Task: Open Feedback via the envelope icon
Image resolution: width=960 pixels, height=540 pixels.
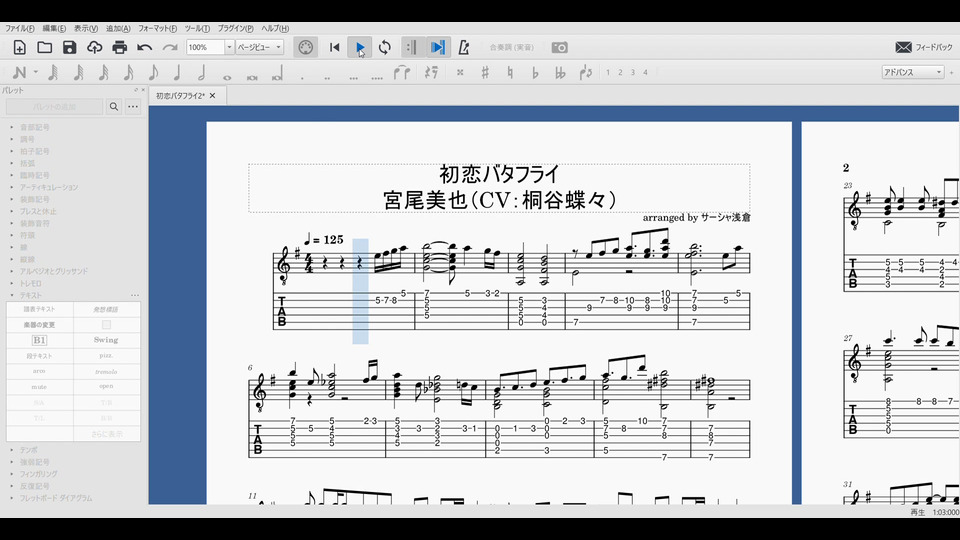Action: click(x=903, y=47)
